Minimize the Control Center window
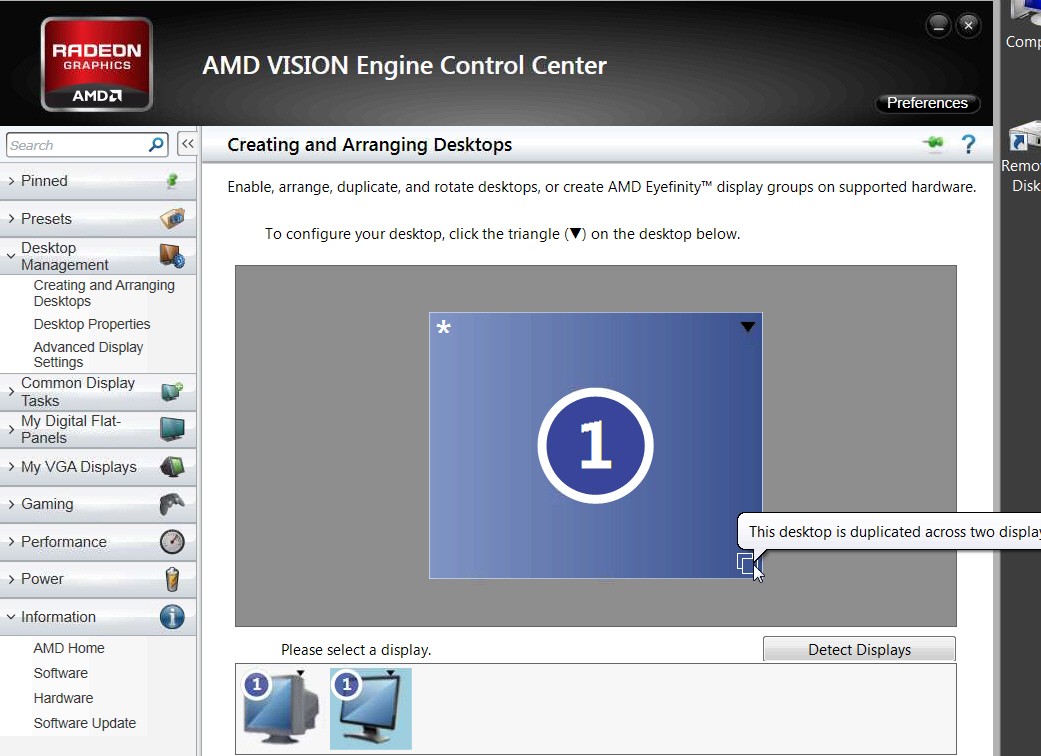 point(939,26)
